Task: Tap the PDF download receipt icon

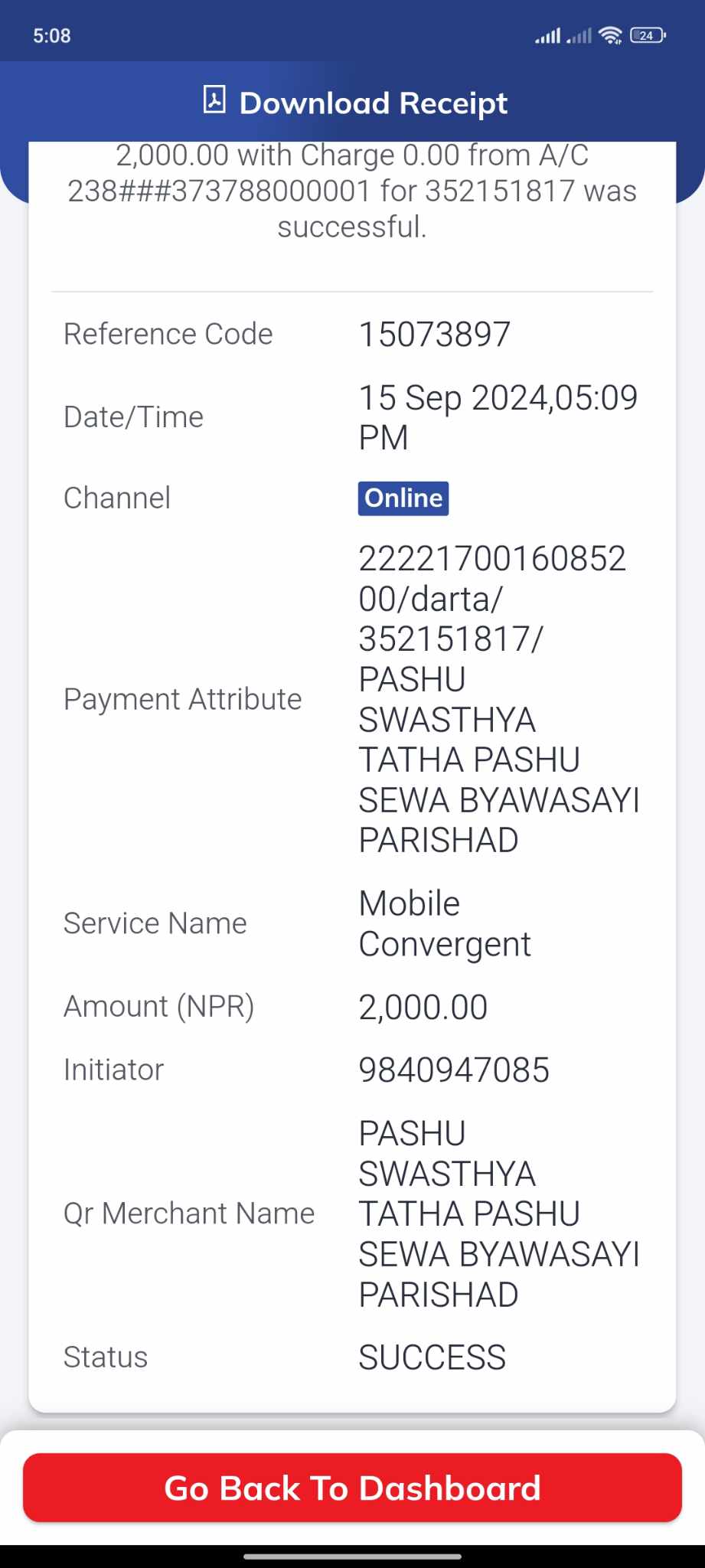Action: (x=214, y=100)
